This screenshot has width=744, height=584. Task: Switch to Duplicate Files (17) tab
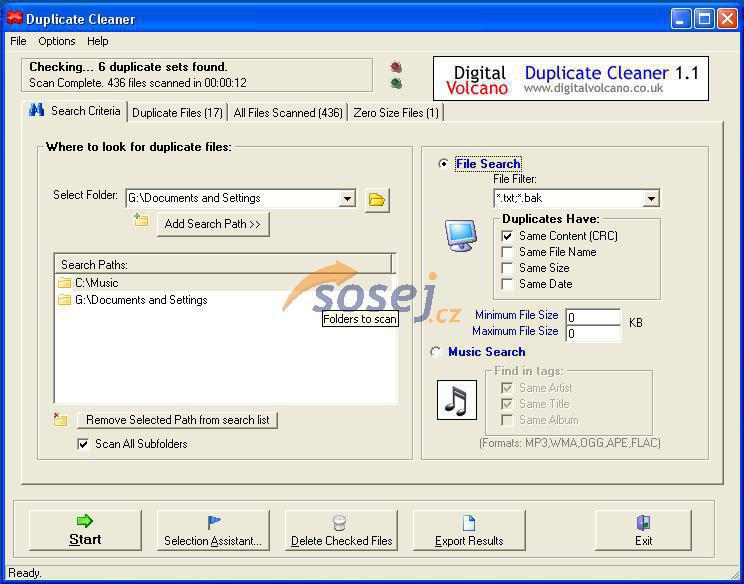tap(177, 113)
